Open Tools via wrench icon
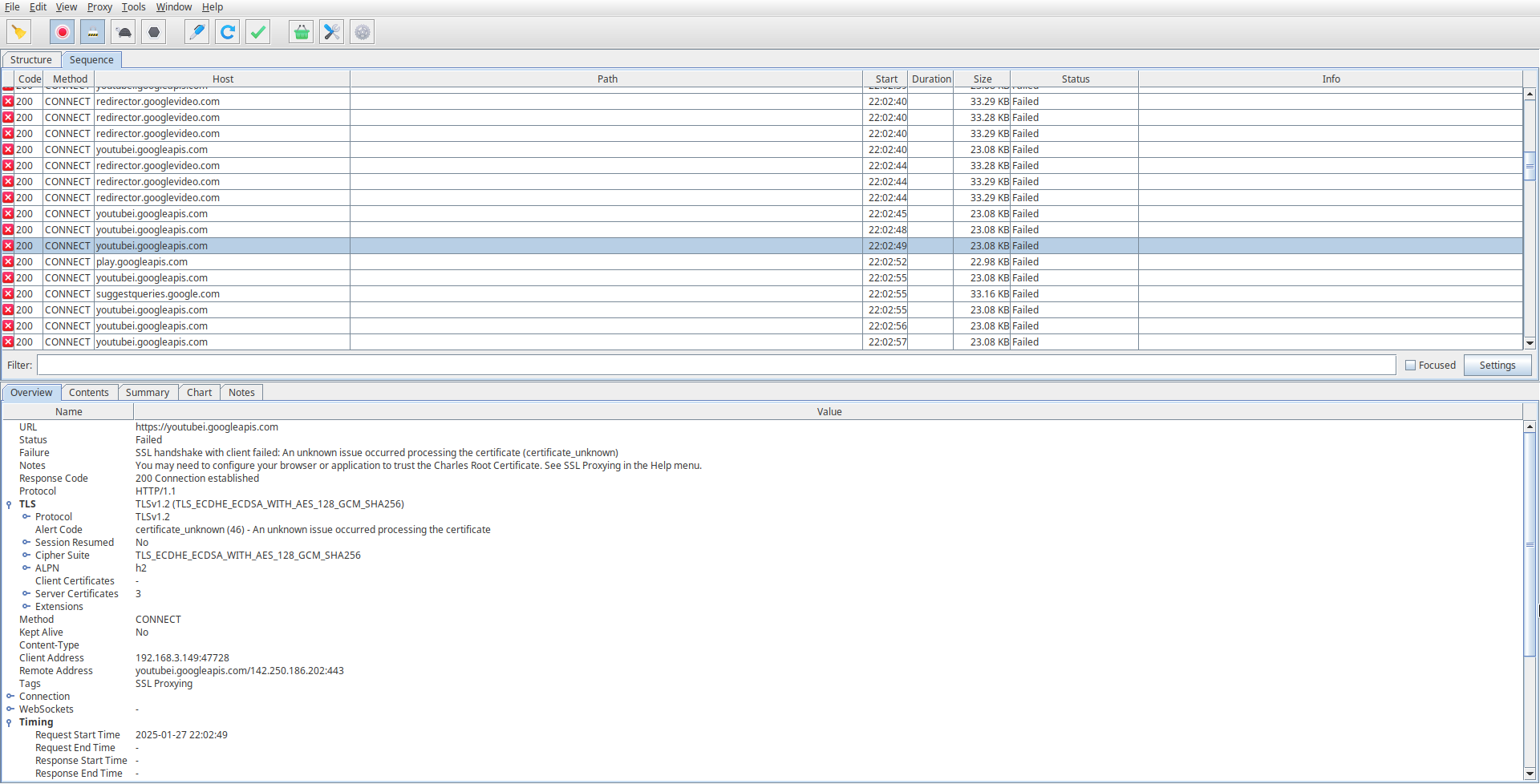The width and height of the screenshot is (1540, 784). [x=332, y=32]
